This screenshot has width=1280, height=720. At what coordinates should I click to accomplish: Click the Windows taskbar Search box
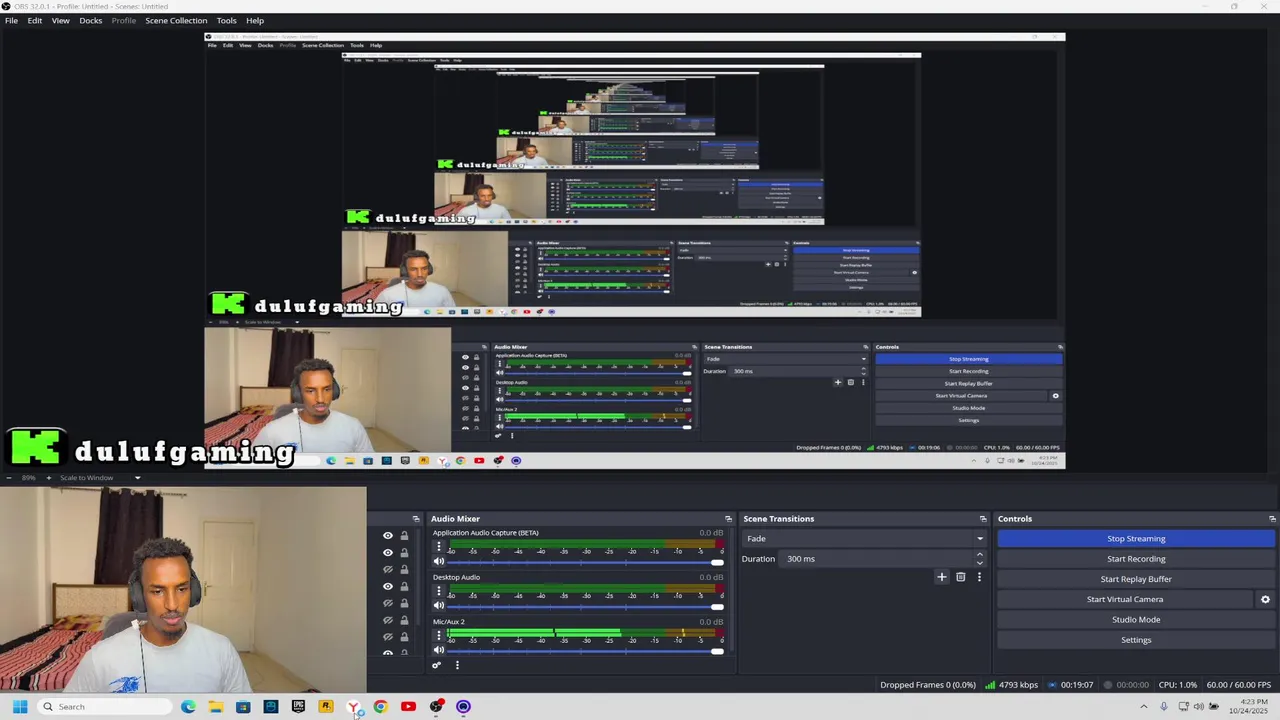point(103,707)
